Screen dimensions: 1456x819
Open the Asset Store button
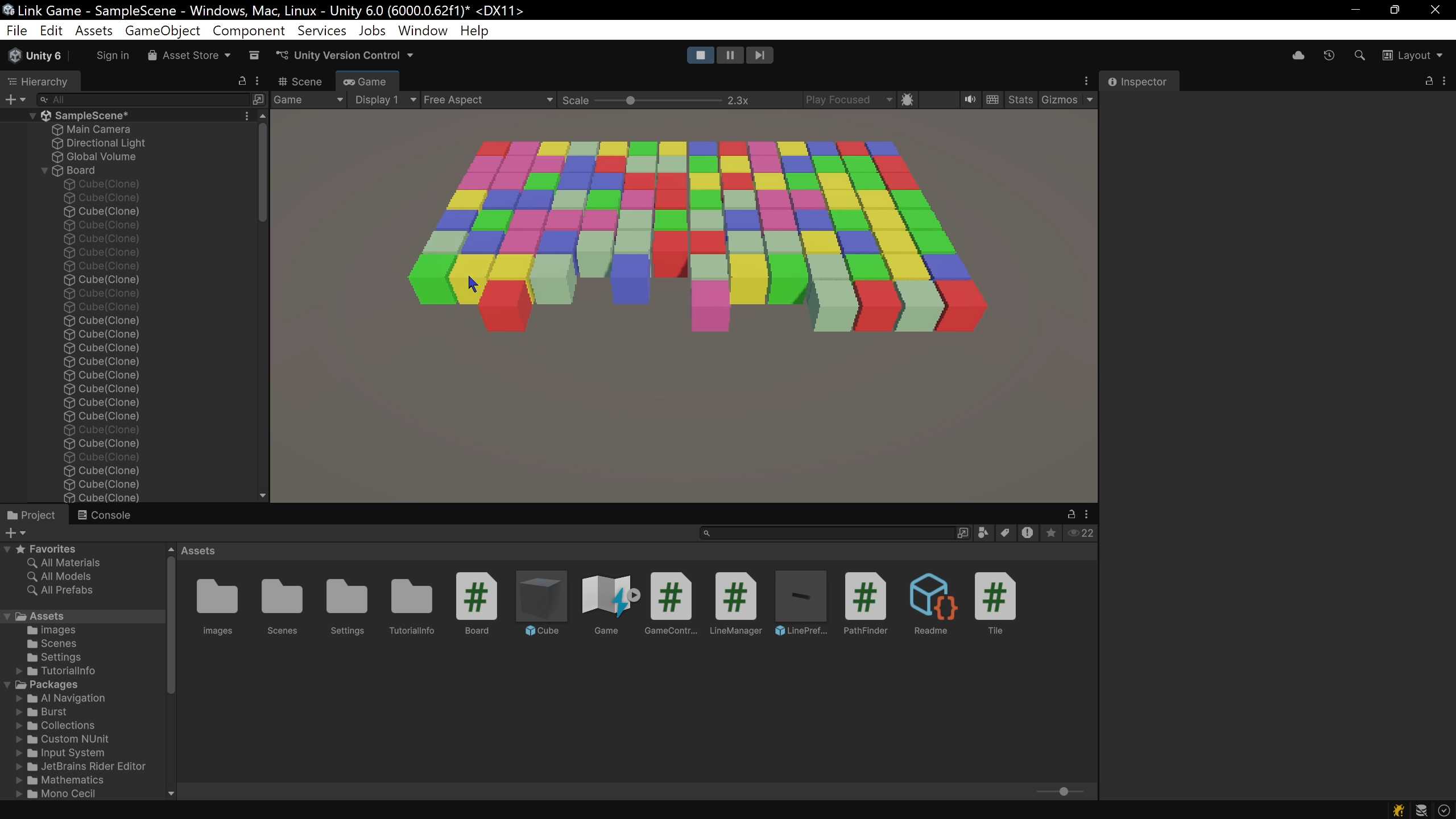point(189,55)
